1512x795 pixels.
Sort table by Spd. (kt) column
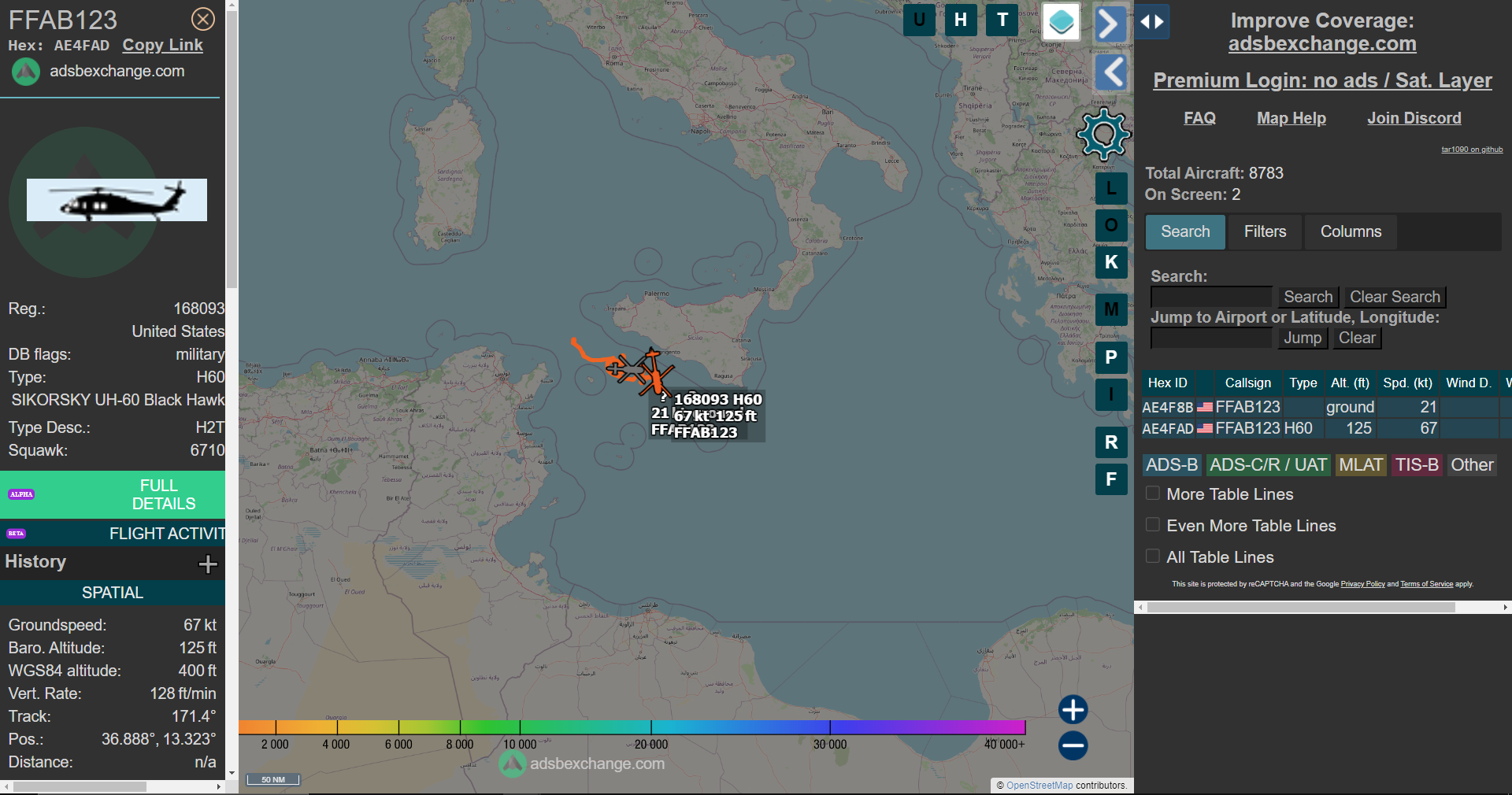coord(1407,383)
